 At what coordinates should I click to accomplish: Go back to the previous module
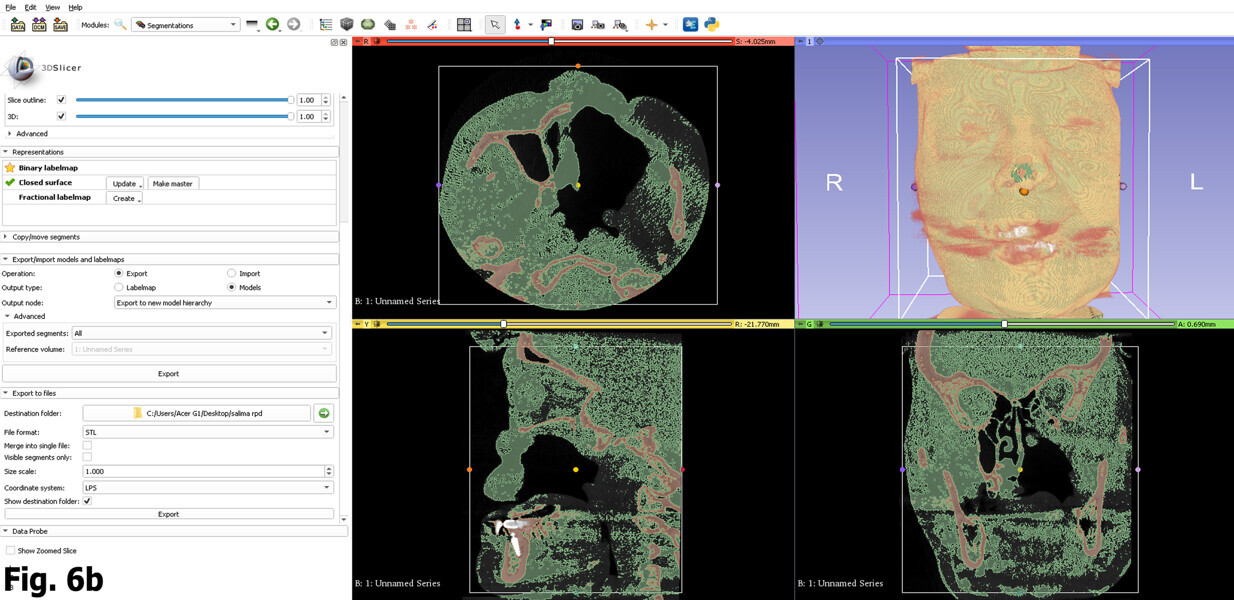[x=272, y=25]
